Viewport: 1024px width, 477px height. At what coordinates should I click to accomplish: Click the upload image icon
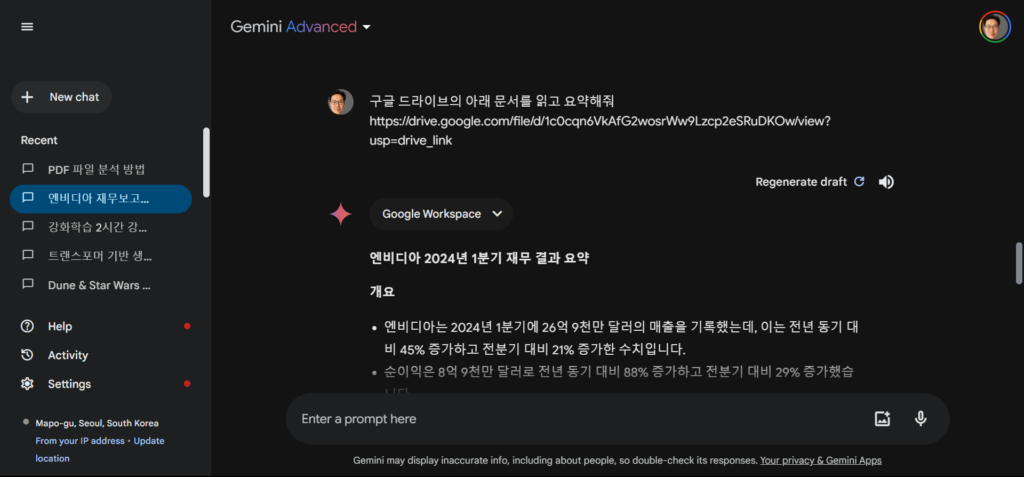882,419
